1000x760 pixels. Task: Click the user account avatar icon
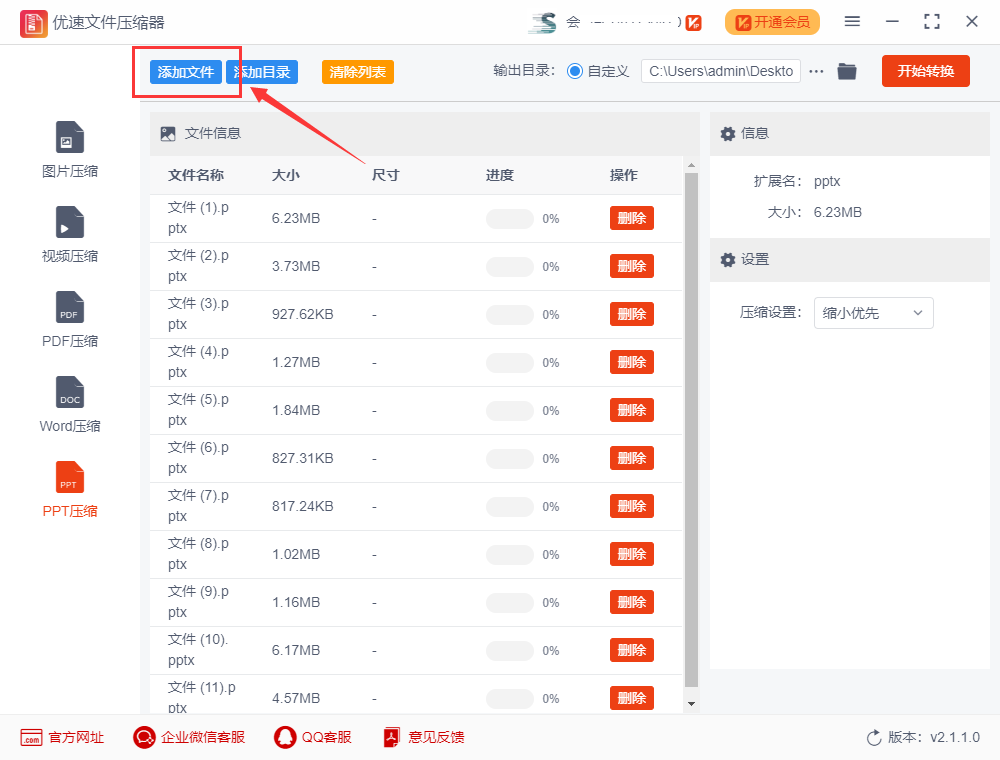click(x=543, y=22)
